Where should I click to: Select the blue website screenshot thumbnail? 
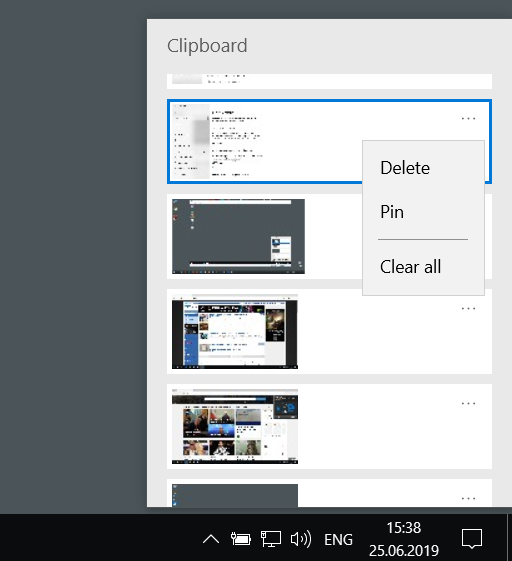point(235,332)
